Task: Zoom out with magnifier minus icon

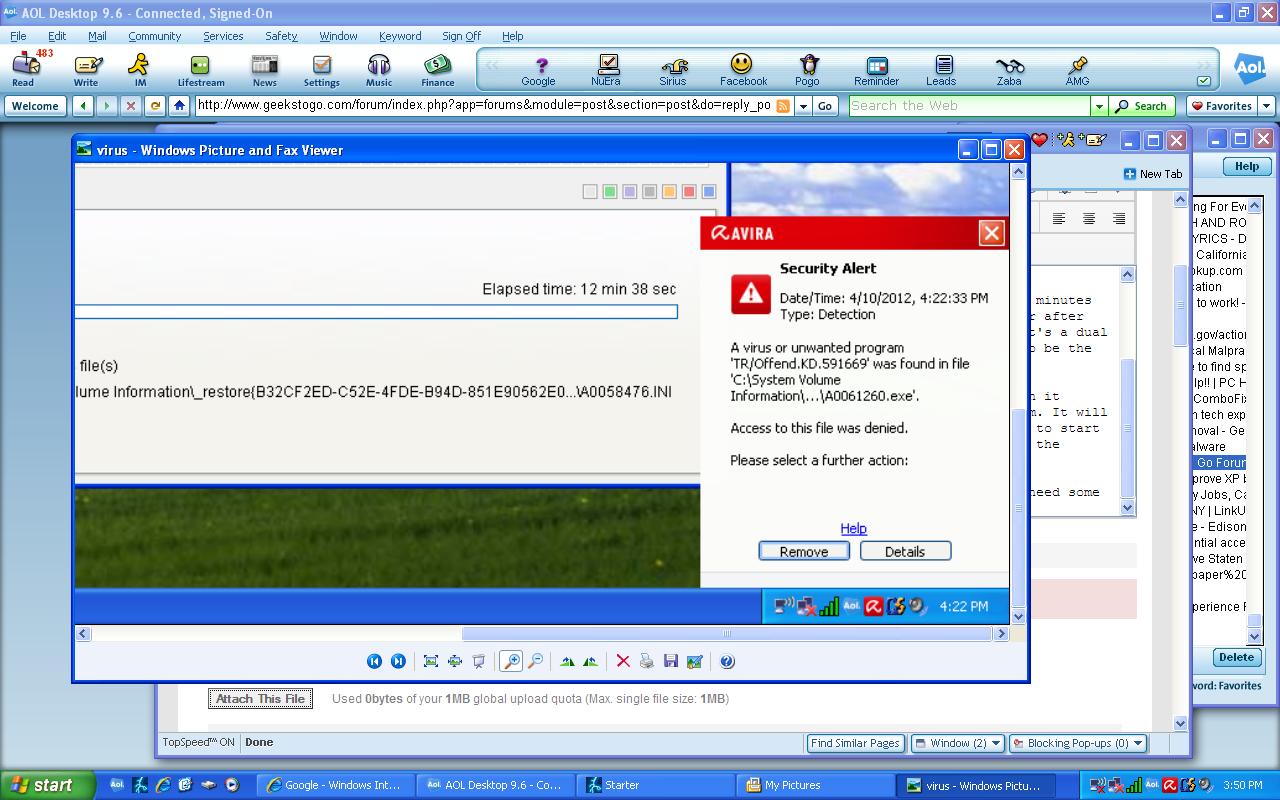Action: click(x=535, y=661)
